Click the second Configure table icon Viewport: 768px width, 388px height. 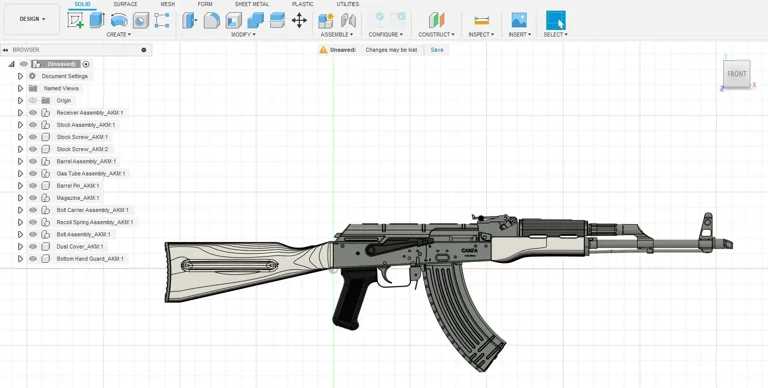tap(398, 20)
